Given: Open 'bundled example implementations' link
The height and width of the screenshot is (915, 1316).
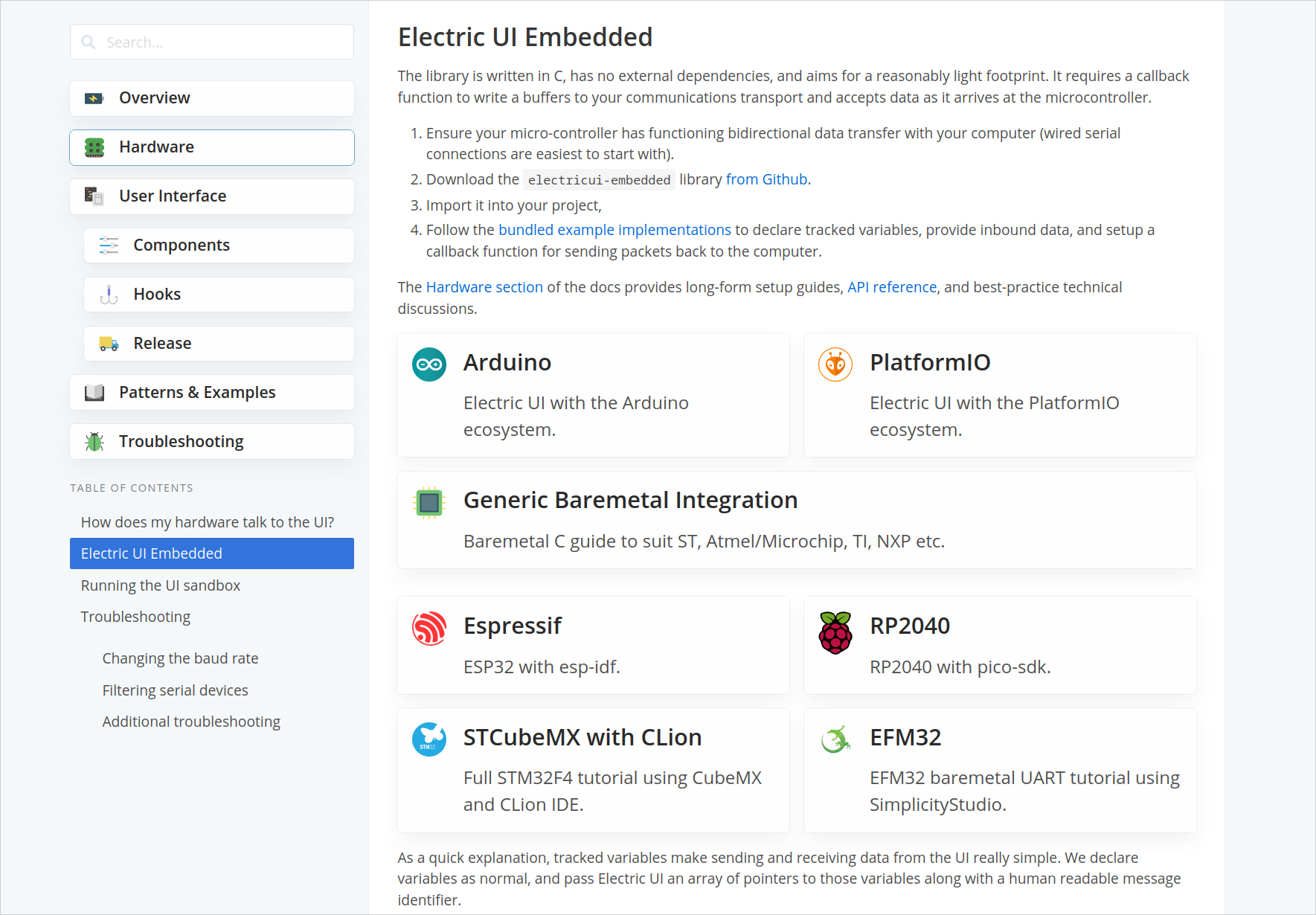Looking at the screenshot, I should (x=614, y=230).
